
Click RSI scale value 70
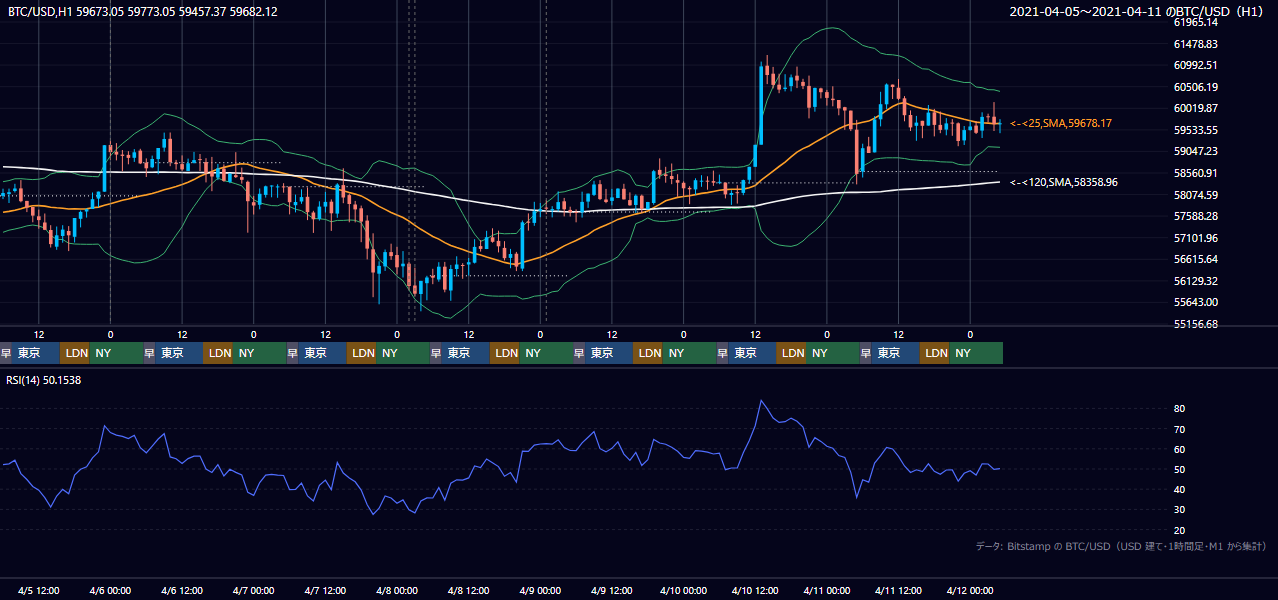[1180, 429]
